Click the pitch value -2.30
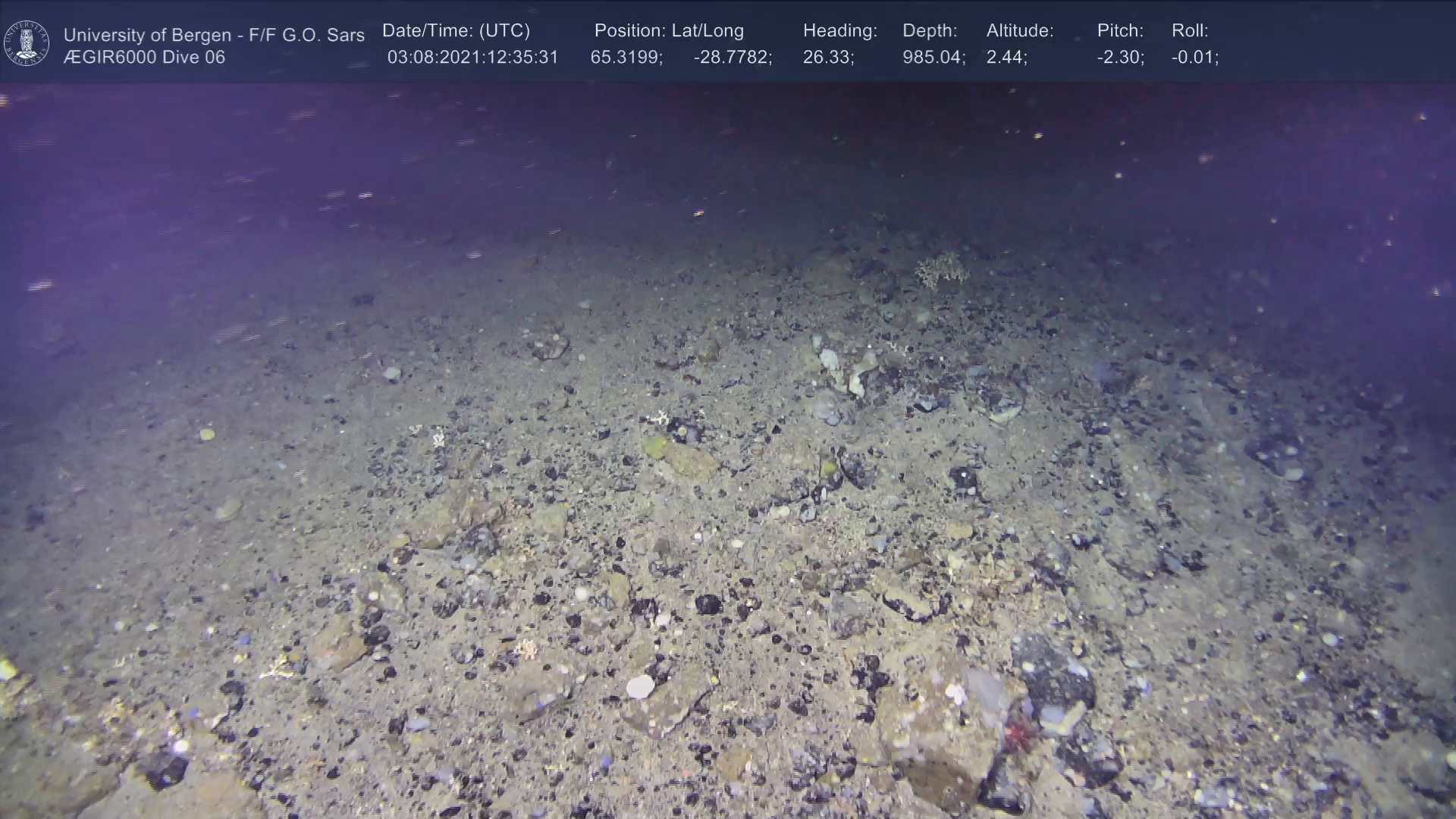Image resolution: width=1456 pixels, height=819 pixels. [x=1120, y=58]
